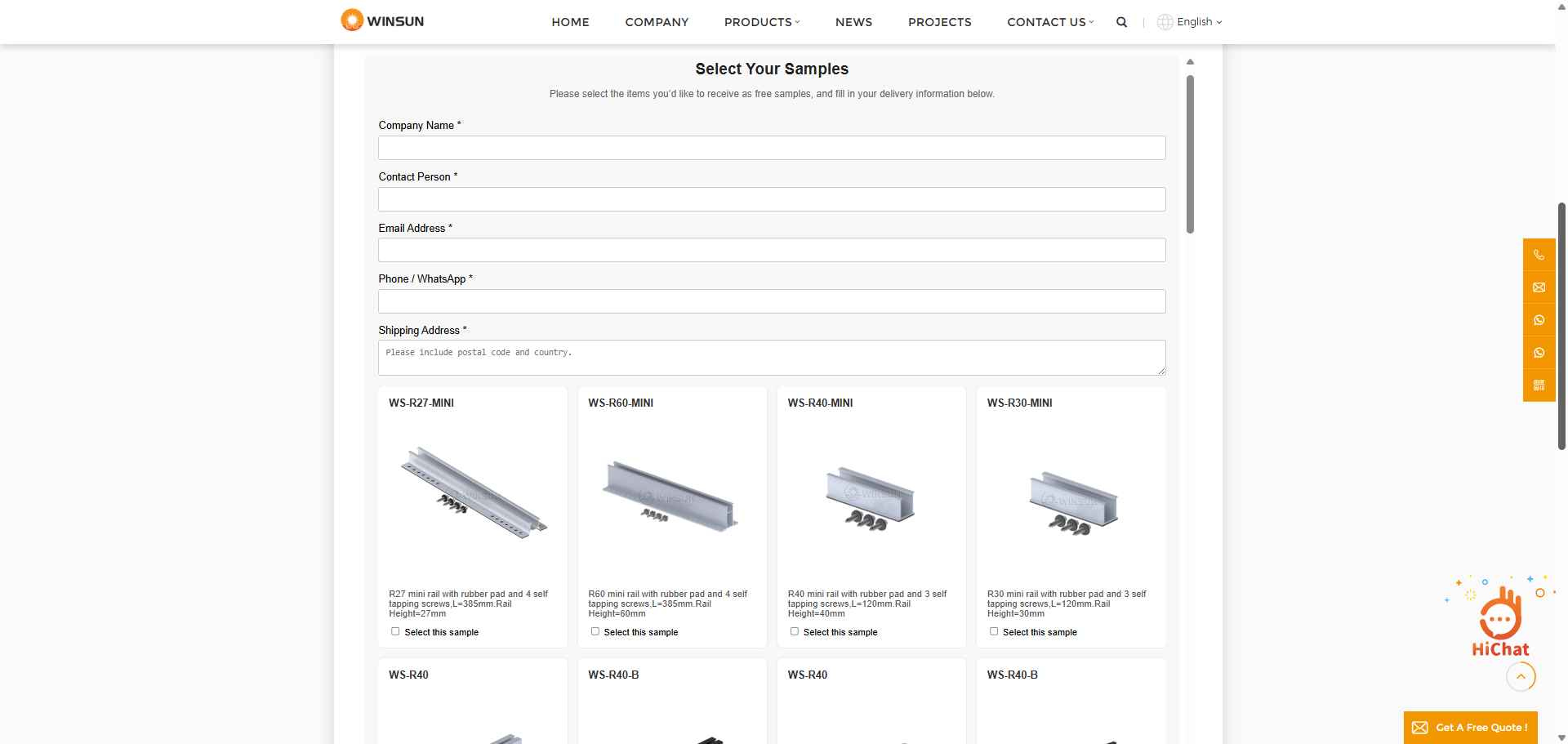Viewport: 1568px width, 744px height.
Task: Click the scroll-to-top arrow circle
Action: (1521, 676)
